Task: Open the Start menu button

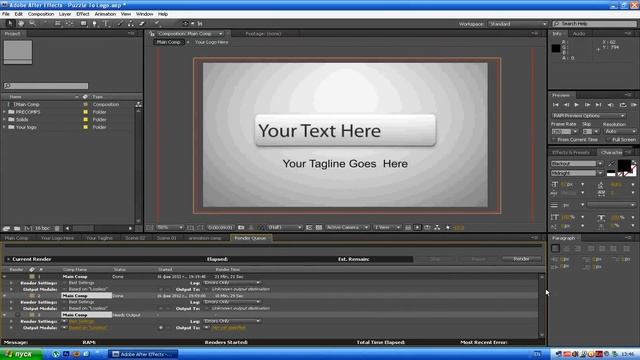Action: [x=21, y=354]
